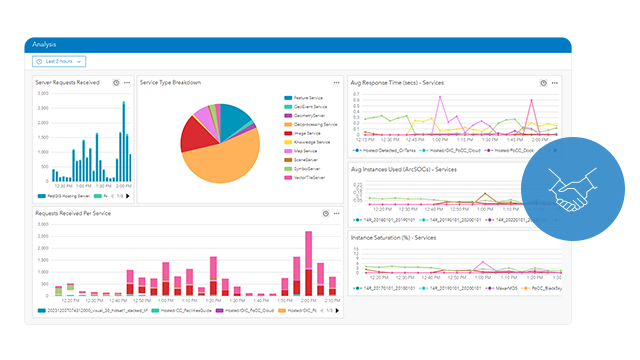This screenshot has height=360, width=640.
Task: Toggle Geoprocessing Service legend swatch
Action: [x=288, y=124]
